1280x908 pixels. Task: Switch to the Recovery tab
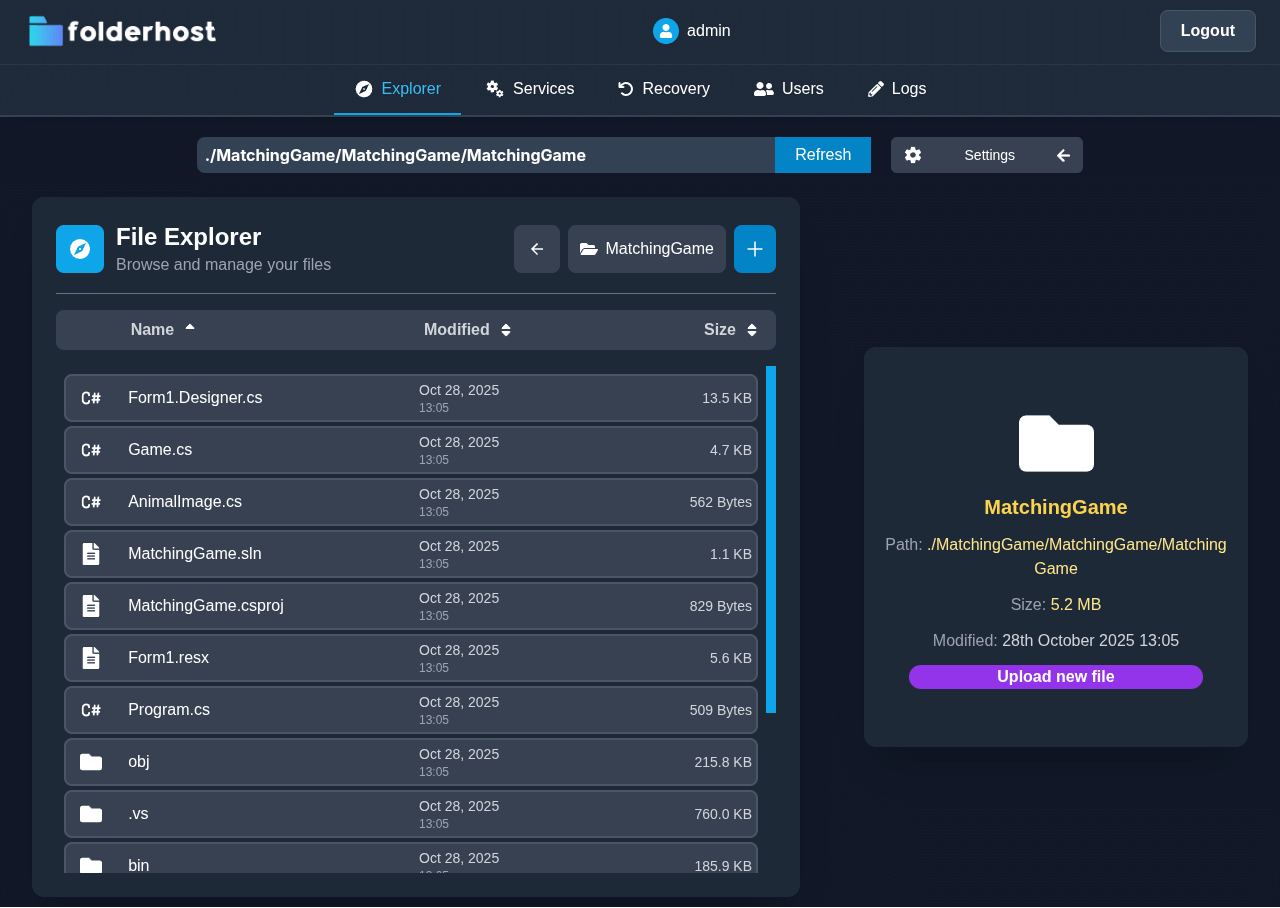click(664, 89)
